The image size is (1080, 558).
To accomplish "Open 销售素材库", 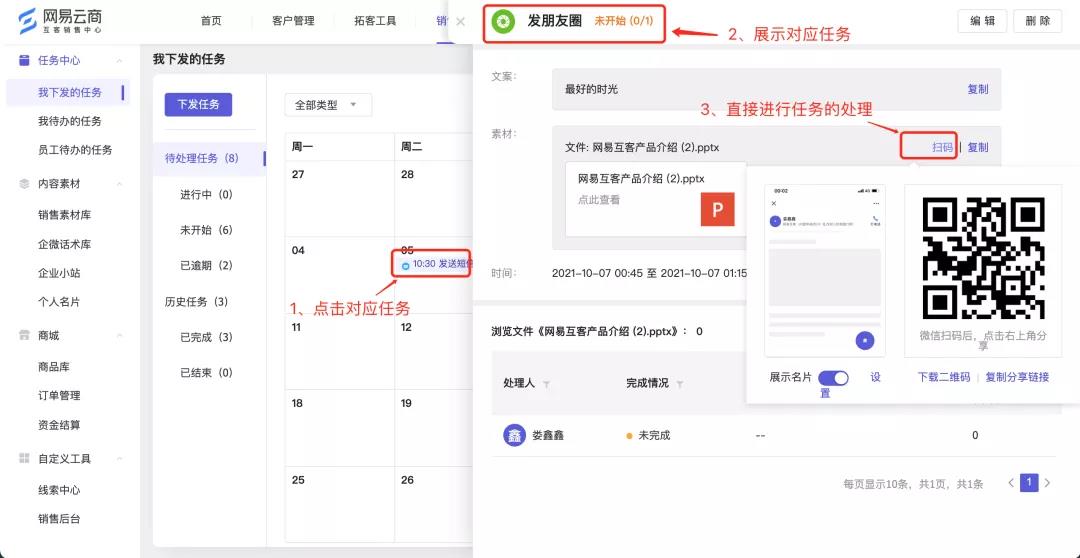I will point(65,215).
